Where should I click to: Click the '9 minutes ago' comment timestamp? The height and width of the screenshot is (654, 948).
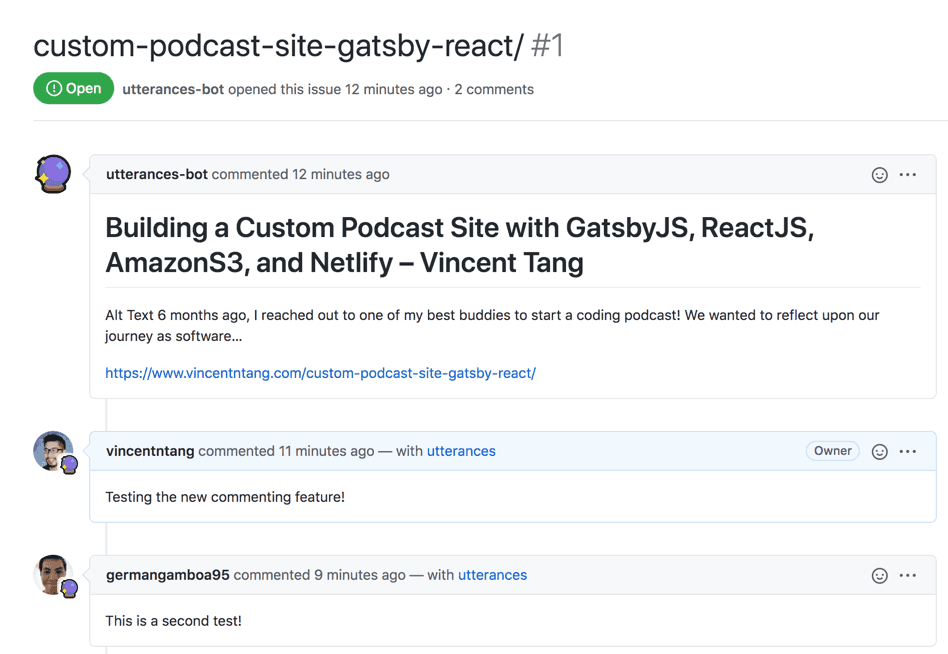click(359, 575)
